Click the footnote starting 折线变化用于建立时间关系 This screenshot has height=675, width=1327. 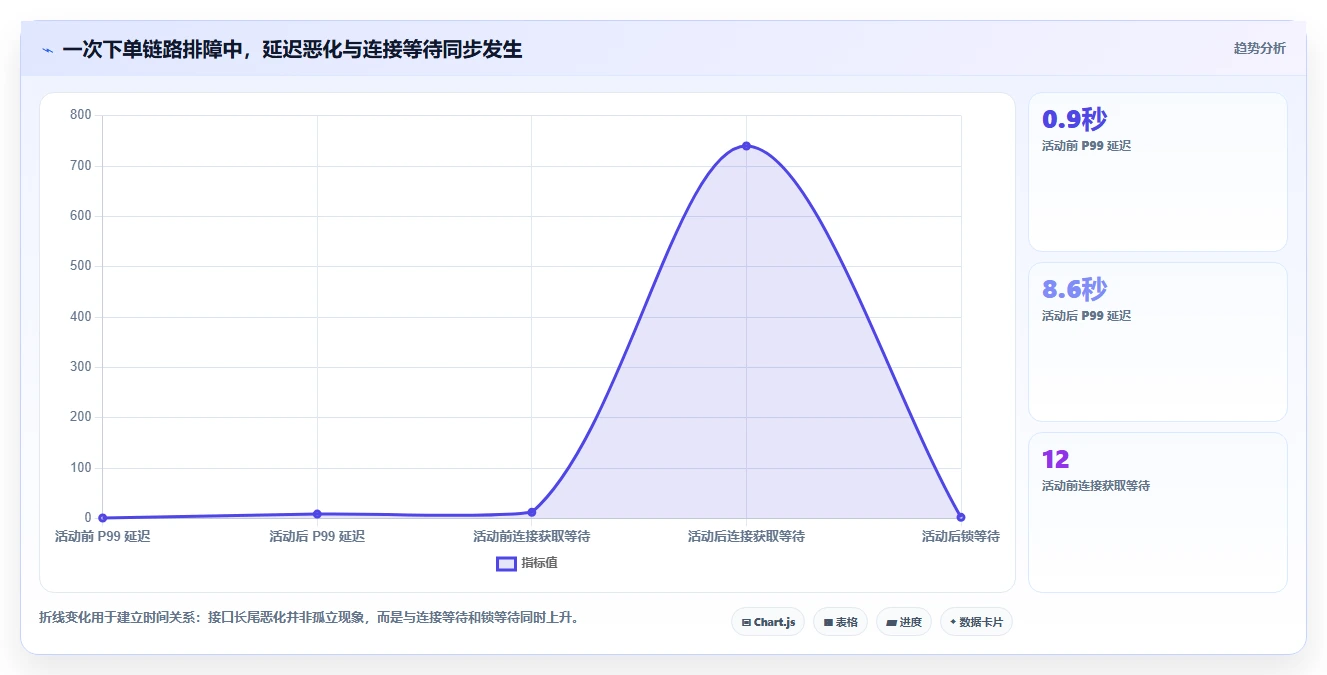(309, 618)
